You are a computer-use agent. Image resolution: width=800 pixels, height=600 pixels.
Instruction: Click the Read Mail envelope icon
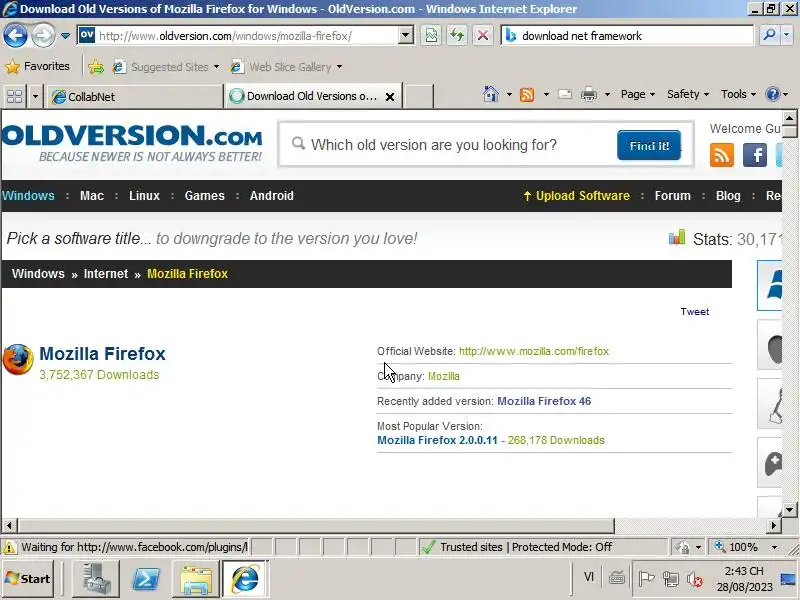tap(565, 94)
